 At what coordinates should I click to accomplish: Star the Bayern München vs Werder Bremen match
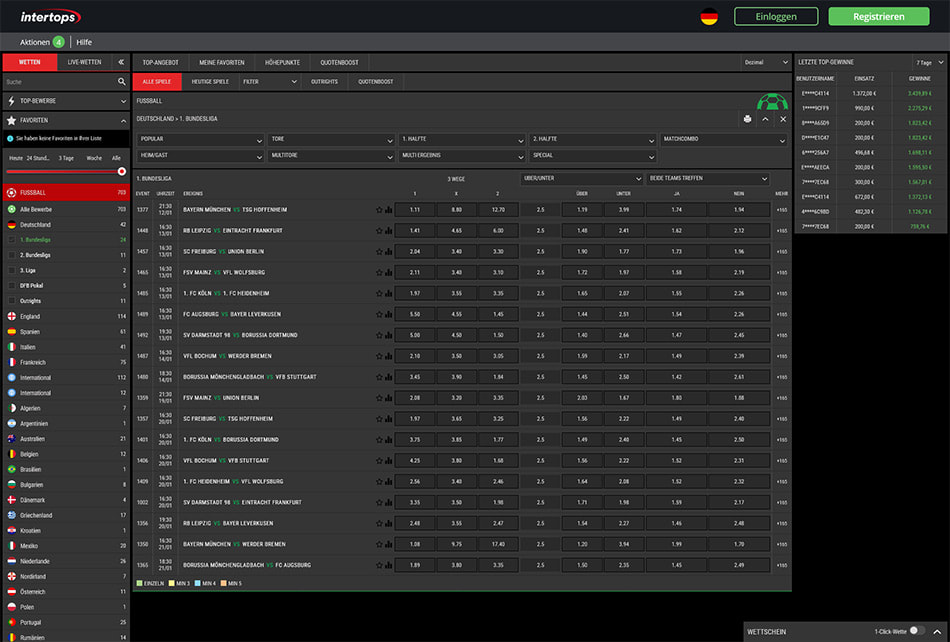click(x=379, y=544)
